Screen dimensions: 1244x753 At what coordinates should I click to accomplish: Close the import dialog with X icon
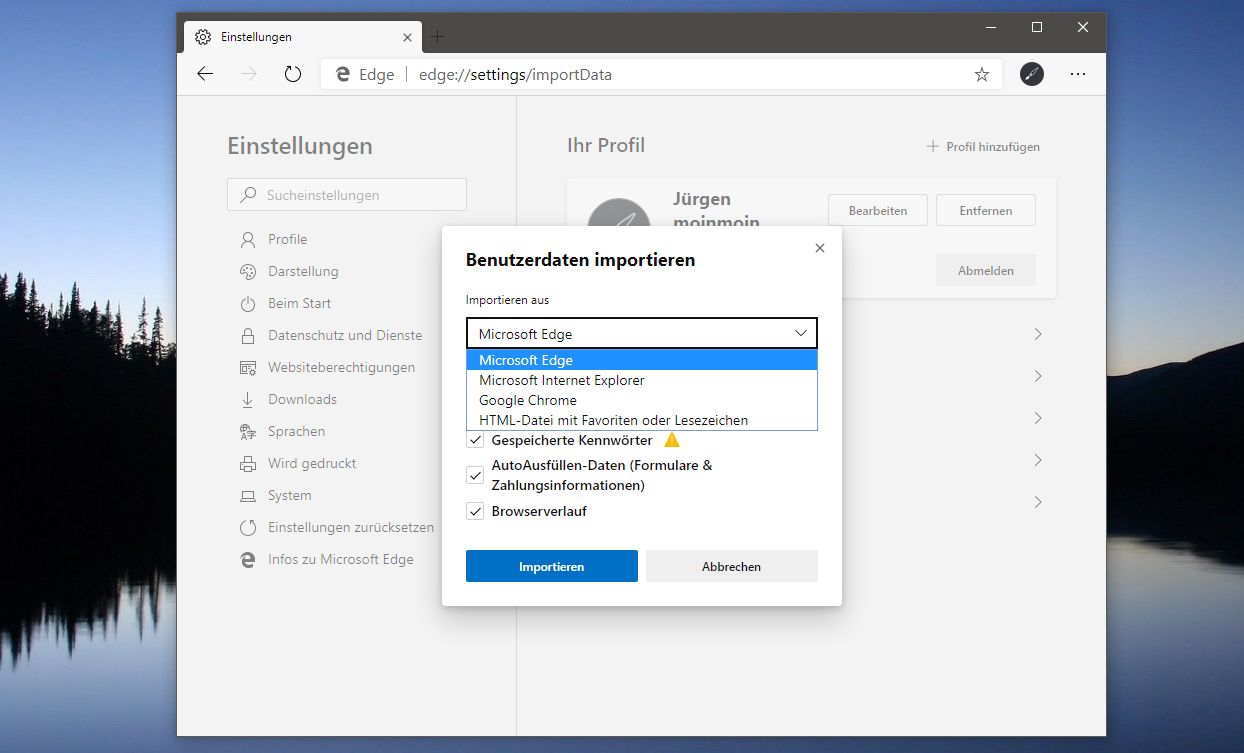pos(820,248)
